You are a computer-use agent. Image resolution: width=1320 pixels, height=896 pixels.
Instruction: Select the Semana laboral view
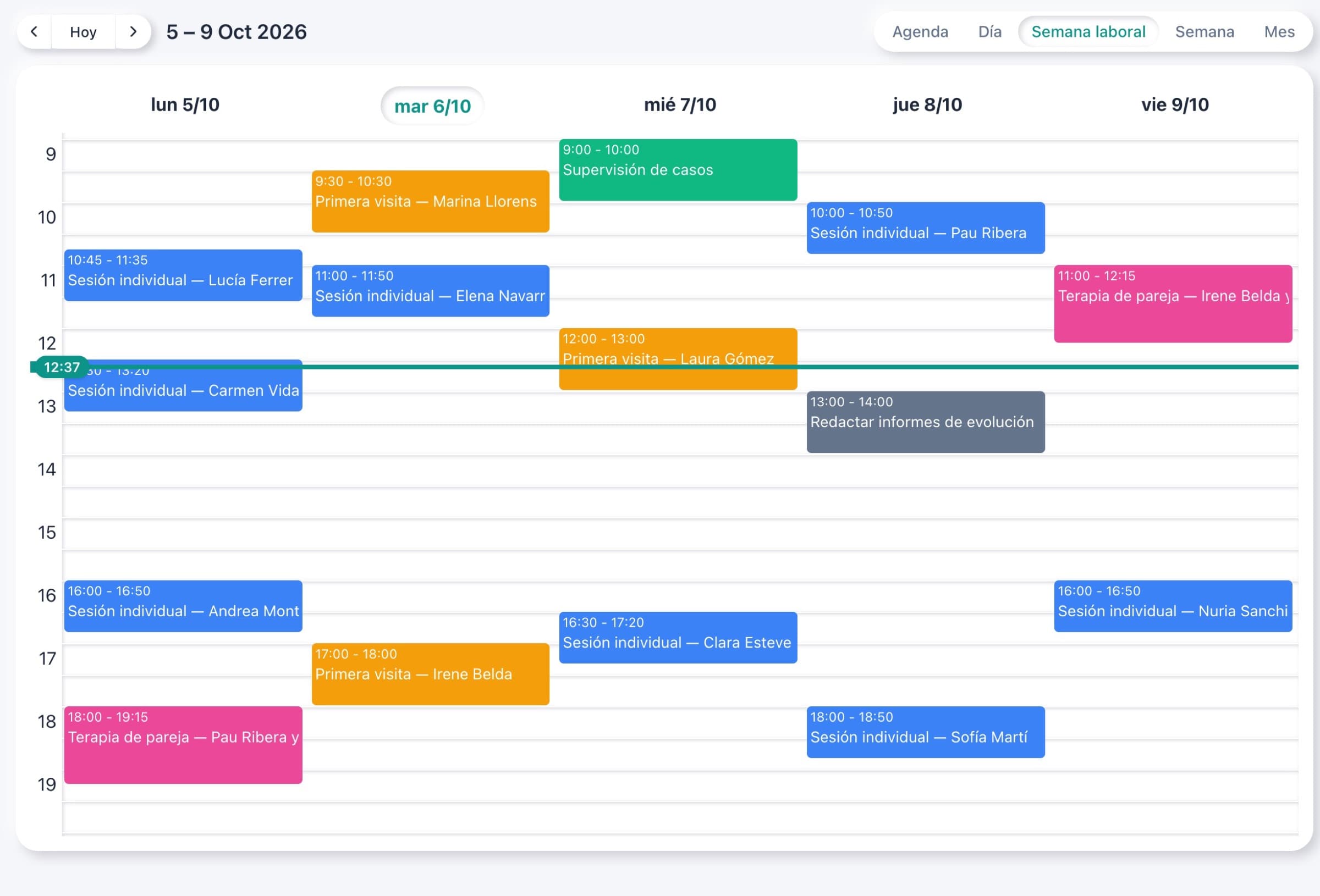tap(1088, 32)
